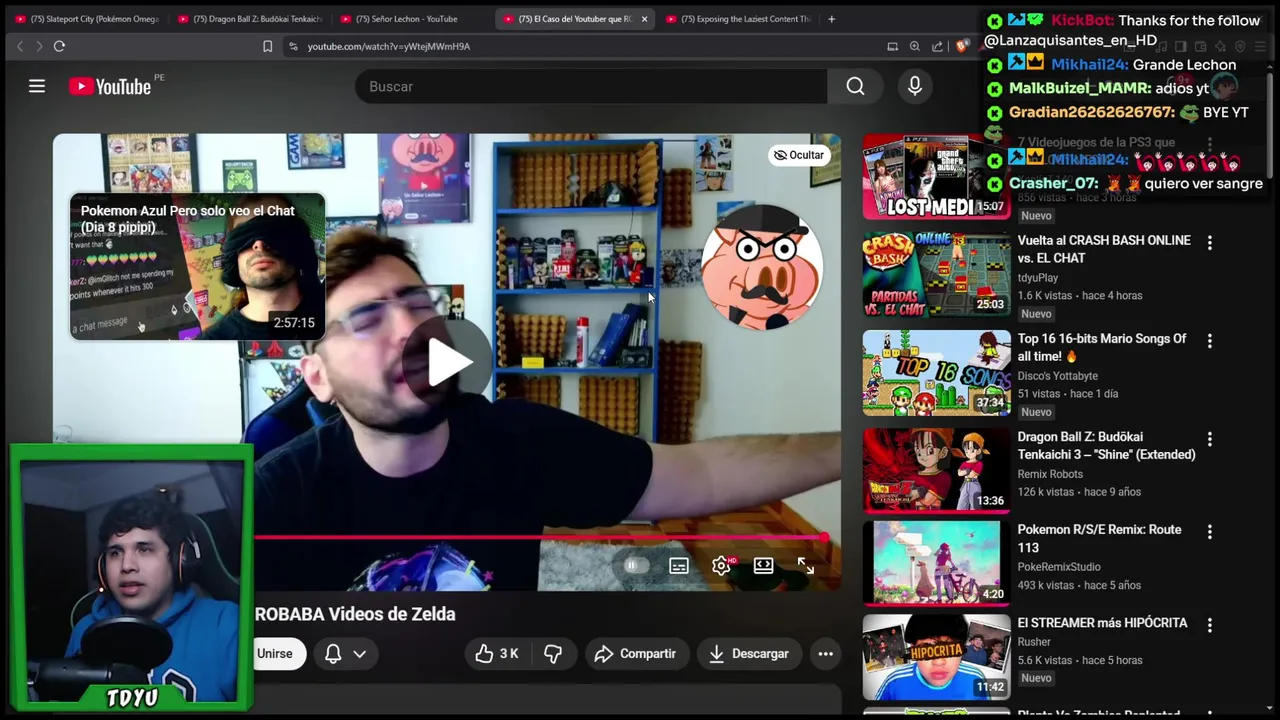Viewport: 1280px width, 720px height.
Task: Dislike the video with thumbs down
Action: point(553,653)
